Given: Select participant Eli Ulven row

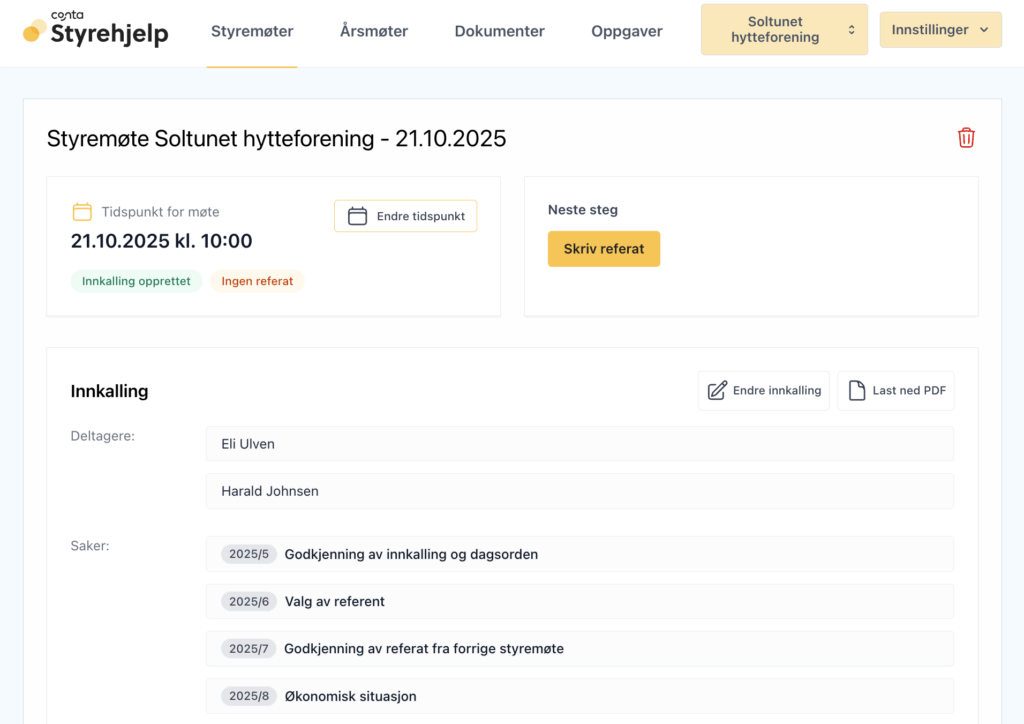Looking at the screenshot, I should tap(579, 444).
